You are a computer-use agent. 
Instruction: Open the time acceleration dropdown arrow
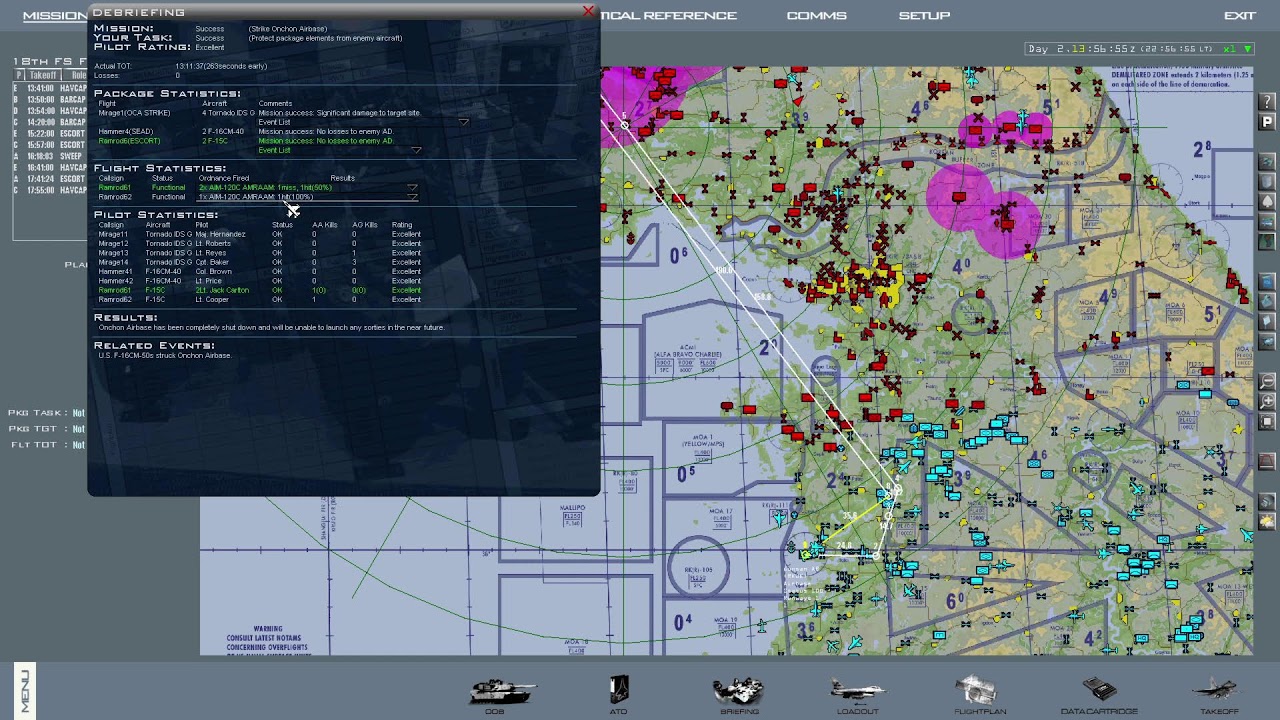(x=1248, y=49)
